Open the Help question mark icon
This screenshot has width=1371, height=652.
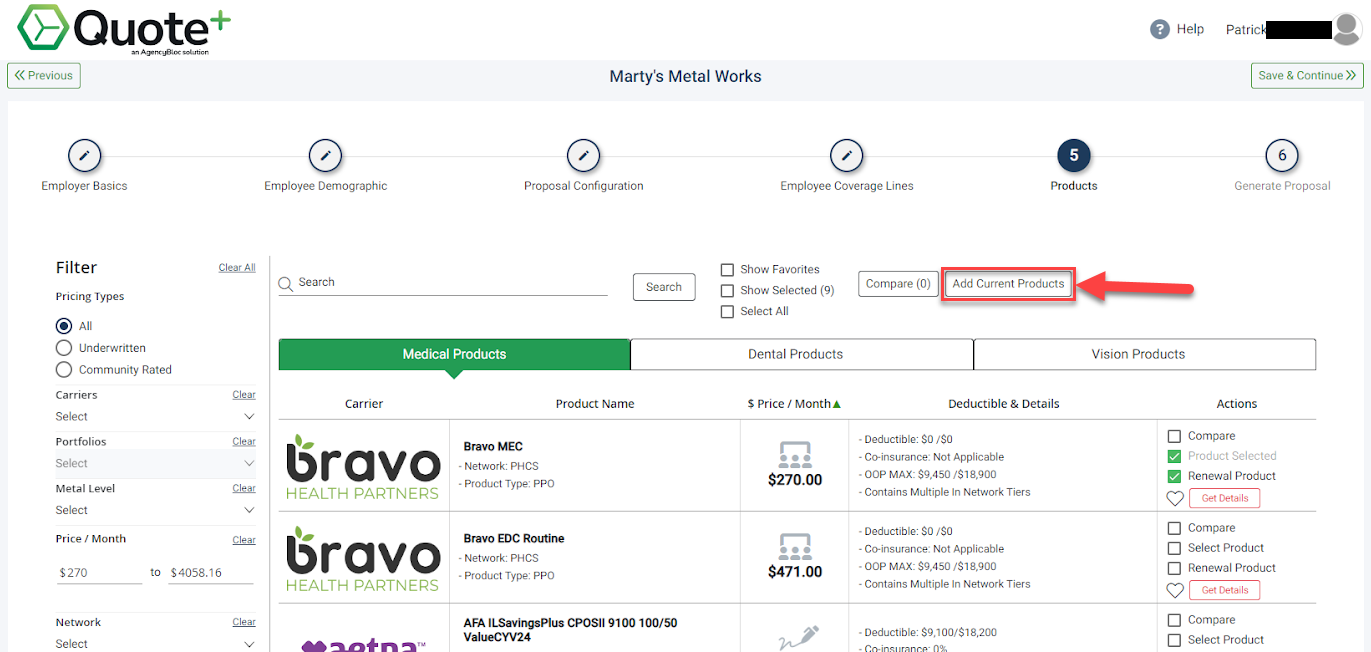1160,29
